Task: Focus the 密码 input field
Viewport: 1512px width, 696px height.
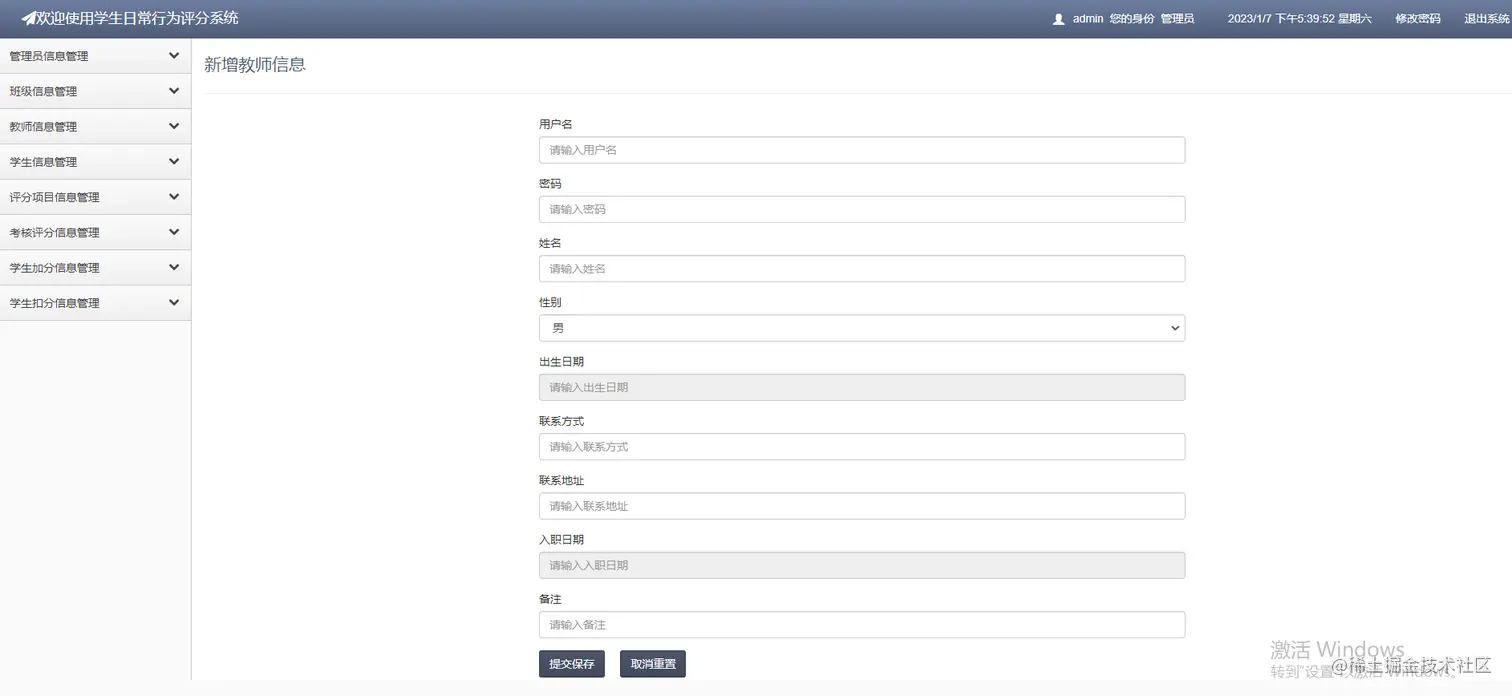Action: [x=862, y=209]
